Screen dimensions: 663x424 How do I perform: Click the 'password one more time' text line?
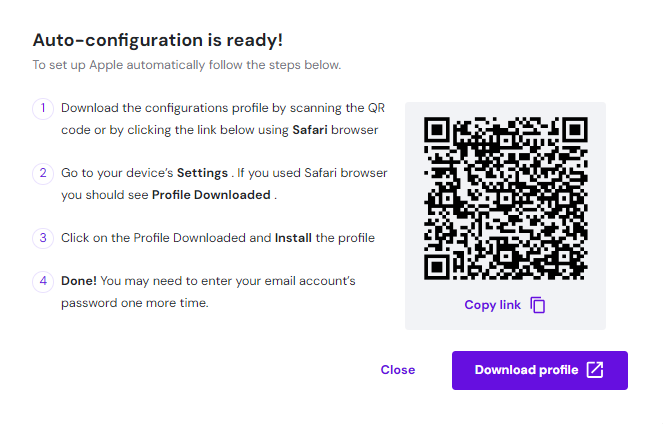coord(134,303)
